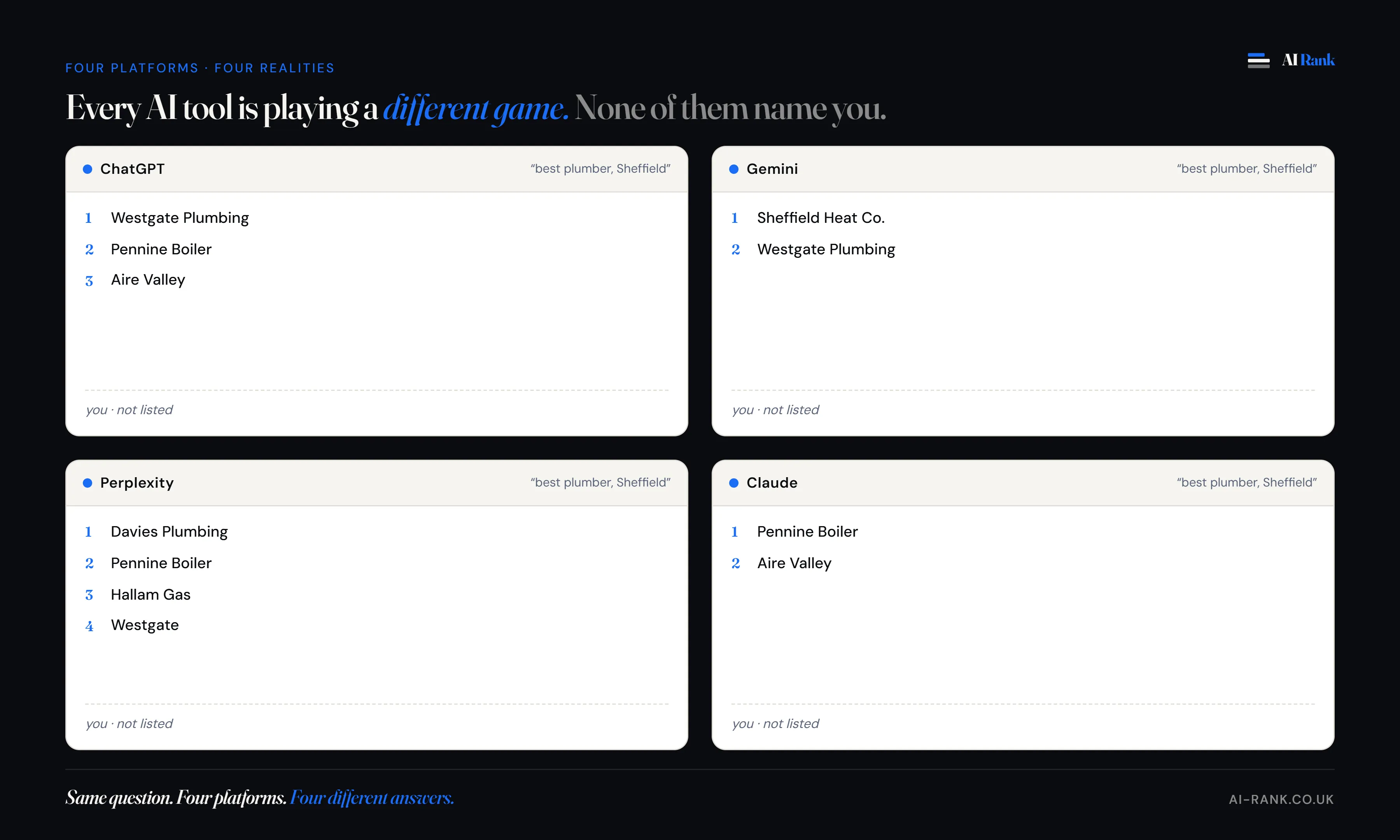This screenshot has width=1400, height=840.
Task: Click Hallam Gas in Perplexity list
Action: pyautogui.click(x=150, y=594)
